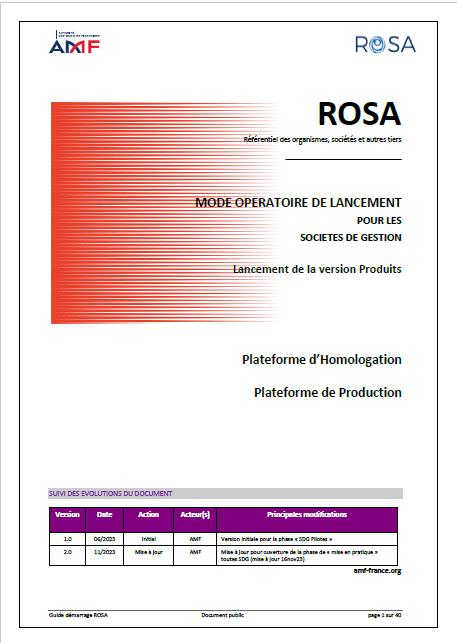Click footer text 'Document public'

coord(222,615)
